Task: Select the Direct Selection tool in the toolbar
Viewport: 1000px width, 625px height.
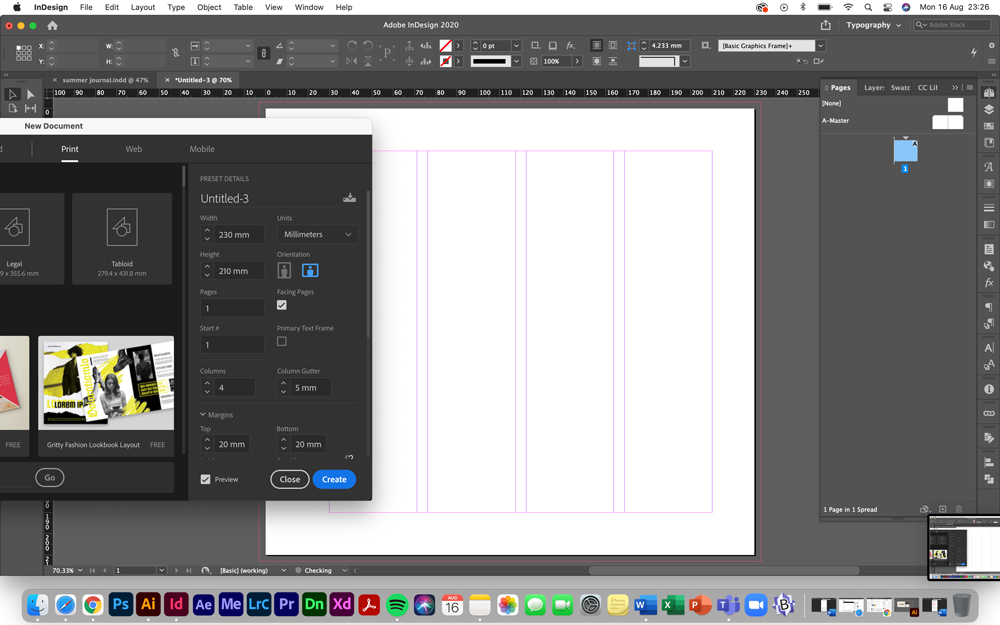Action: tap(28, 96)
